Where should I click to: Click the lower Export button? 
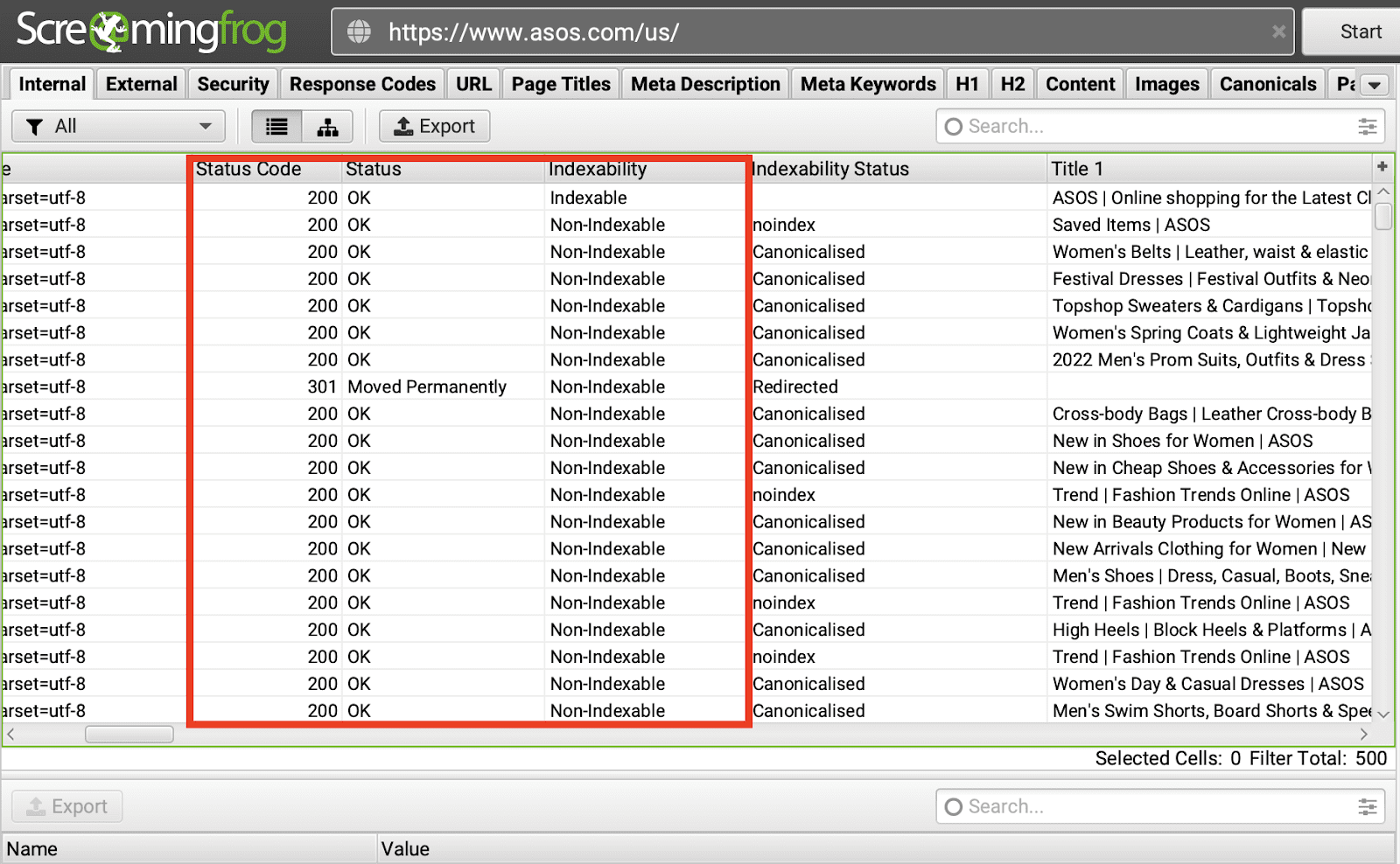[x=66, y=806]
